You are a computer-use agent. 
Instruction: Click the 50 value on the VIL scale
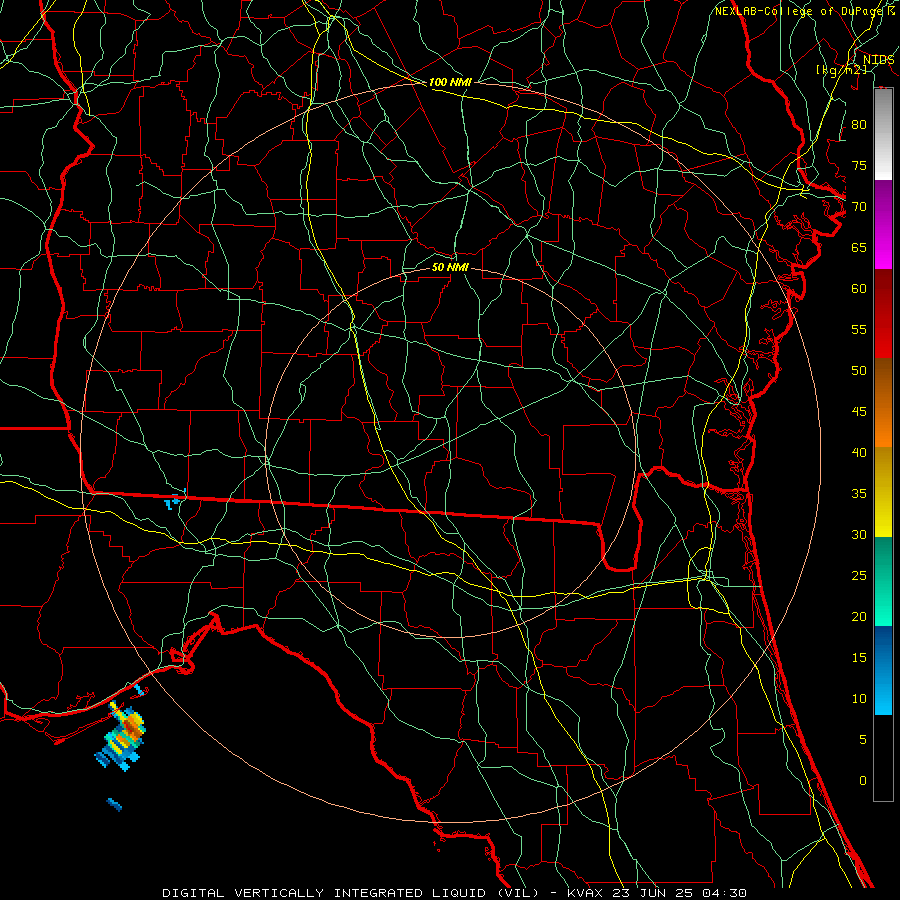[859, 371]
